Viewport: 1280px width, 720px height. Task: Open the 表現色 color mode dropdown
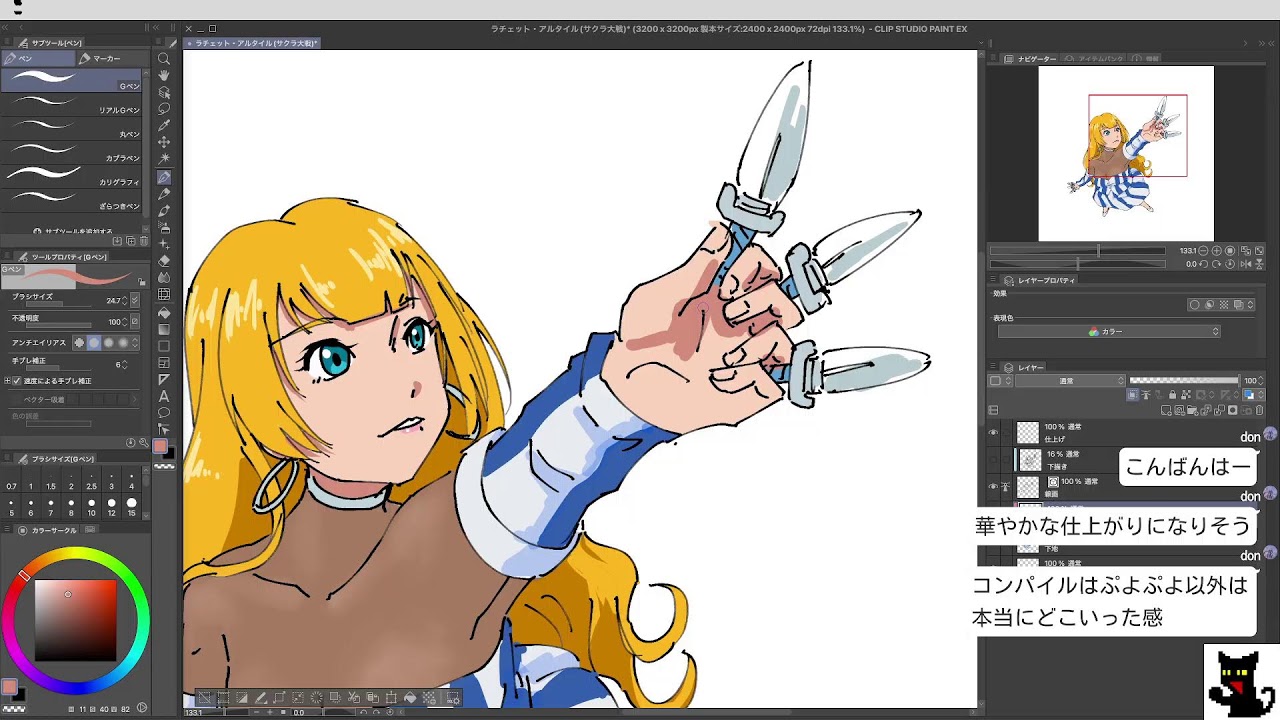coord(1109,331)
